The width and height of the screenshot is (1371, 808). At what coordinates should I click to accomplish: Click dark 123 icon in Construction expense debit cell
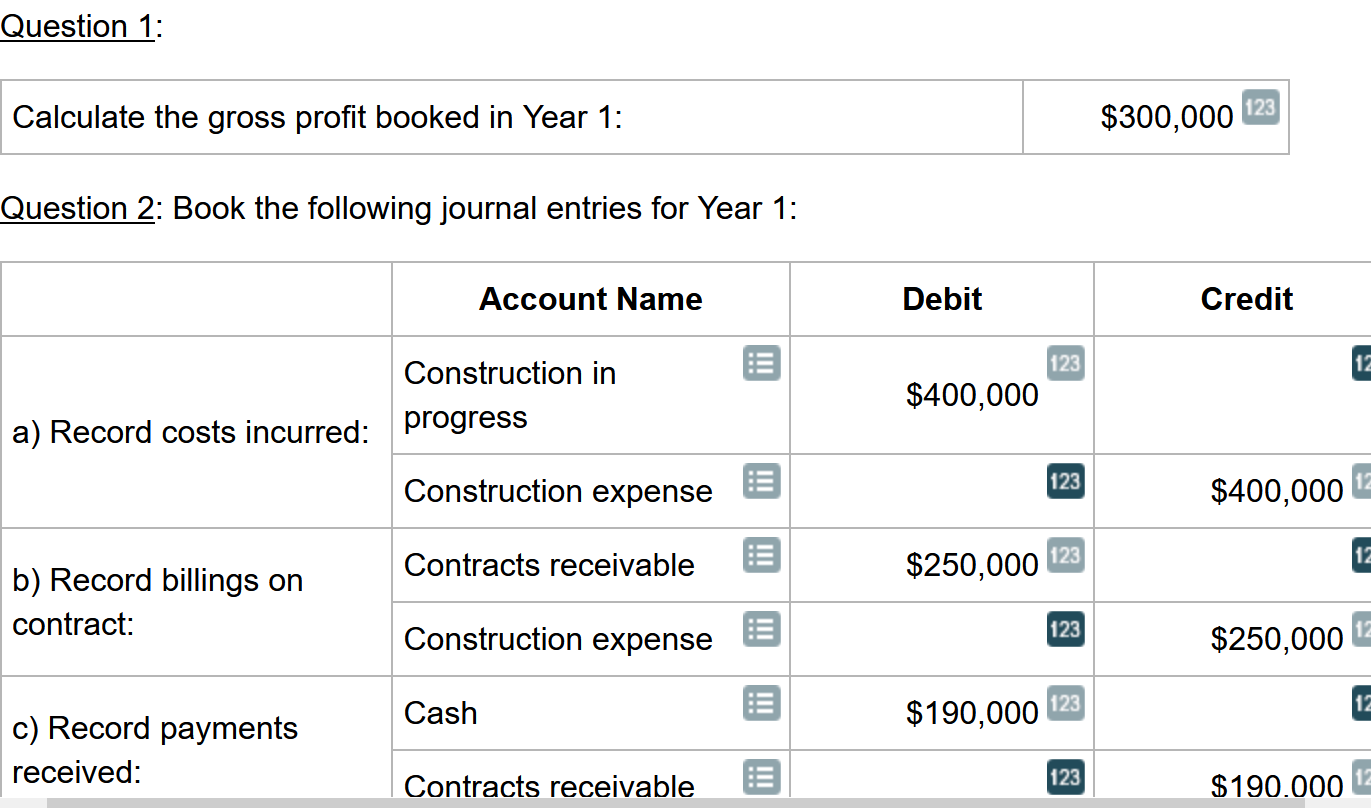[x=1065, y=481]
